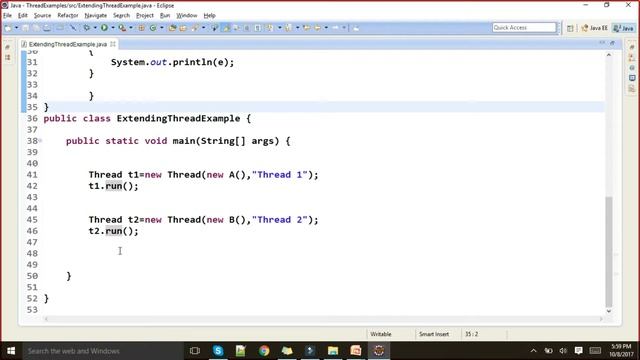Click the volume icon in system tray
640x360 pixels.
[563, 351]
